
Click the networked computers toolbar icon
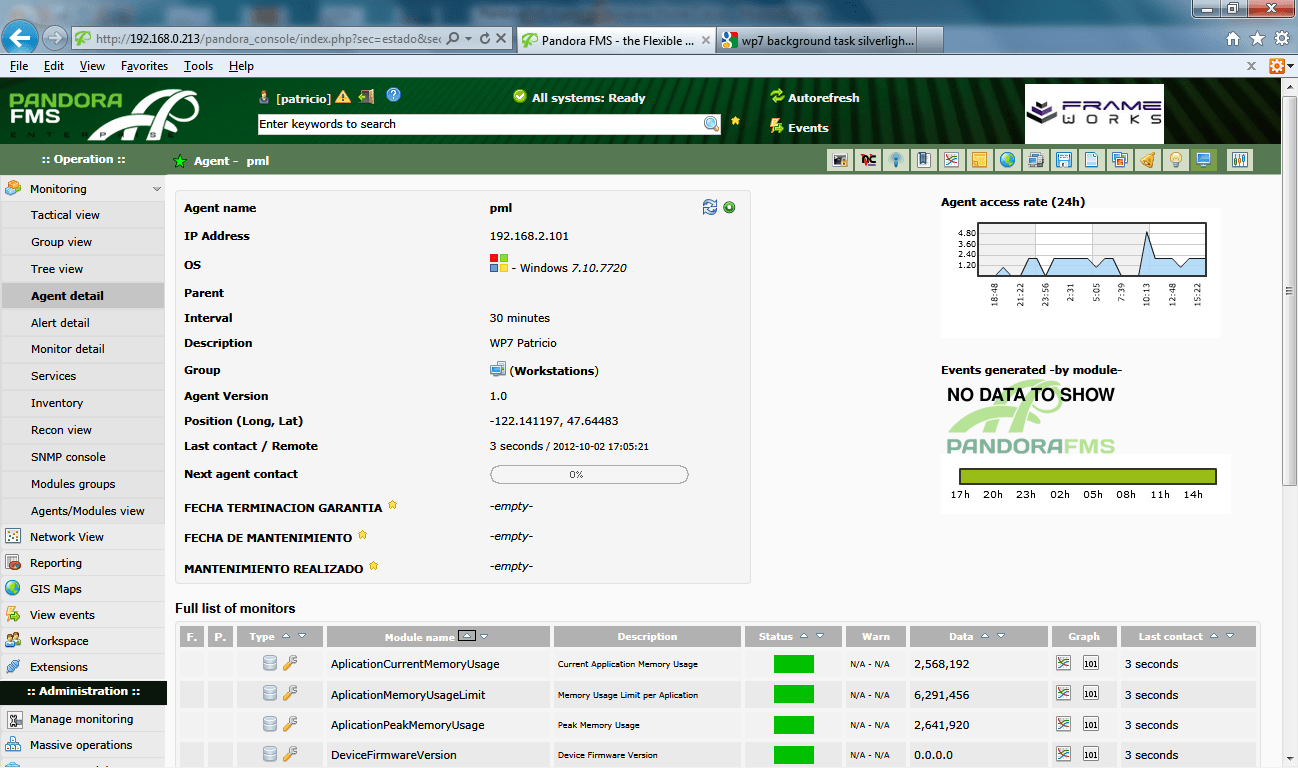(1036, 159)
